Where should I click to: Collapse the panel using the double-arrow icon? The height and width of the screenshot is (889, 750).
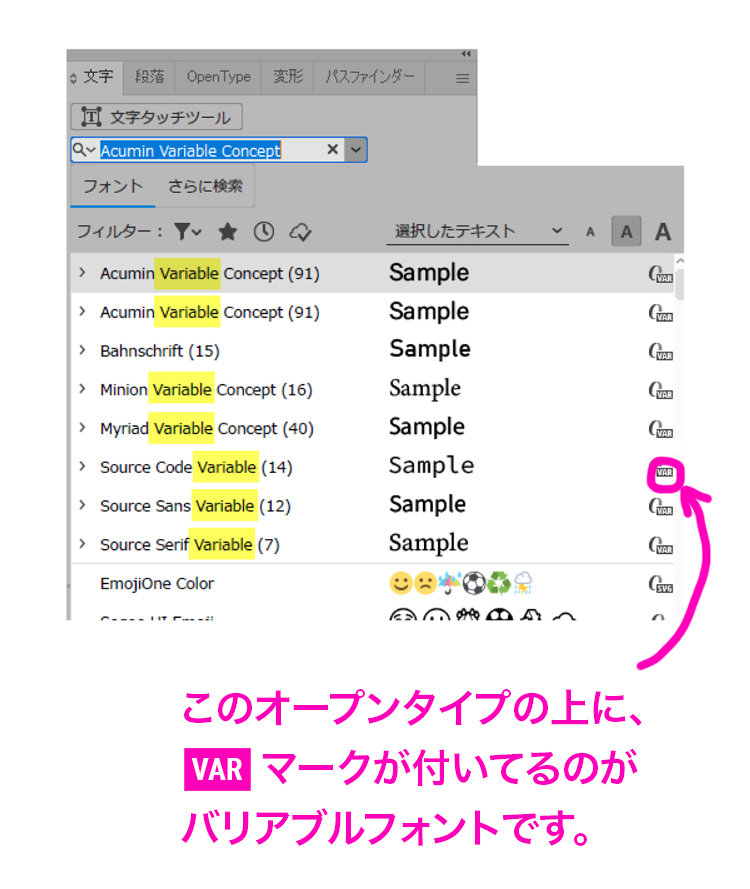[x=466, y=54]
